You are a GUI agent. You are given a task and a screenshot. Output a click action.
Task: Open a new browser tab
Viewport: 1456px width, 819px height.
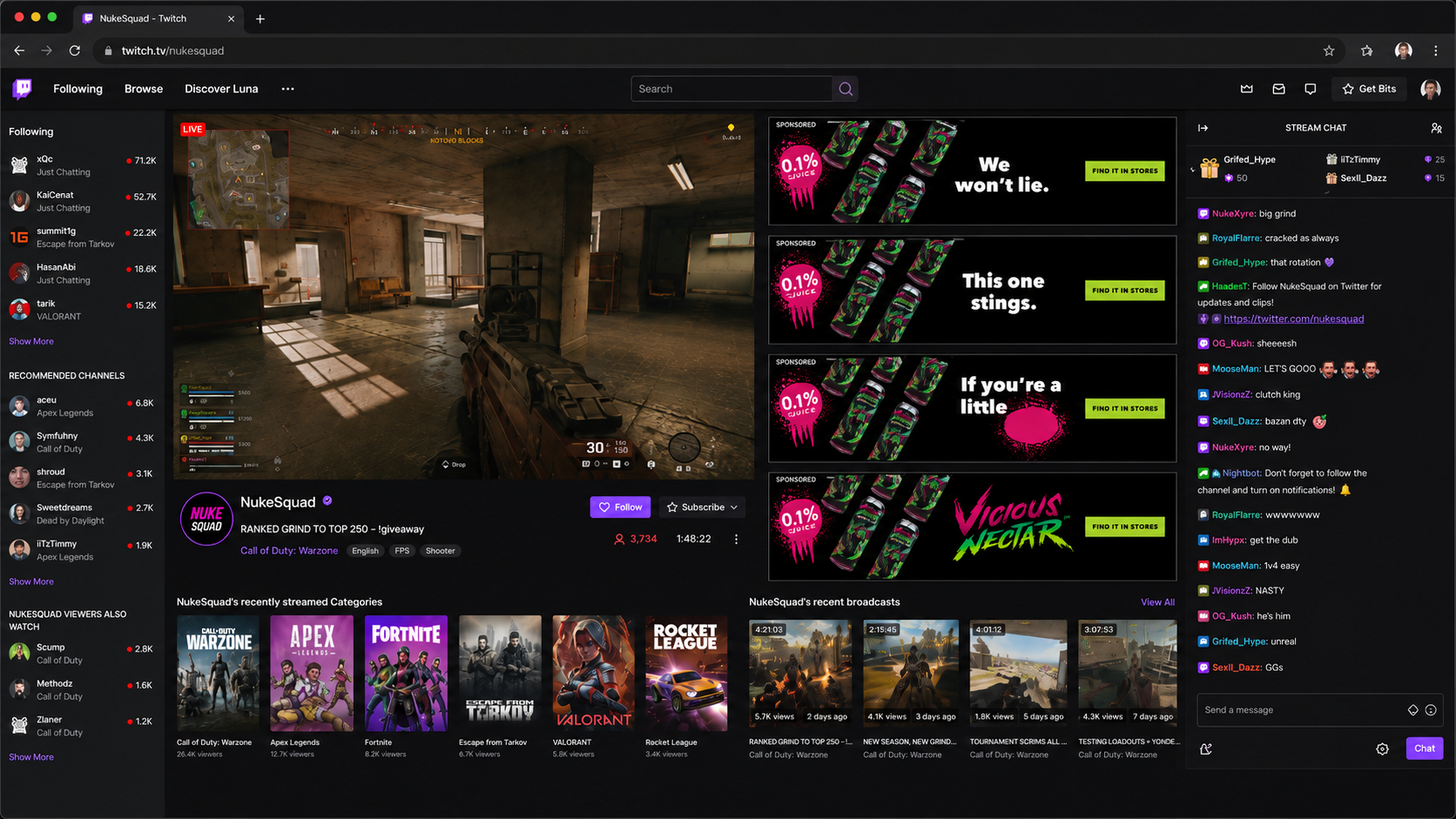[260, 18]
